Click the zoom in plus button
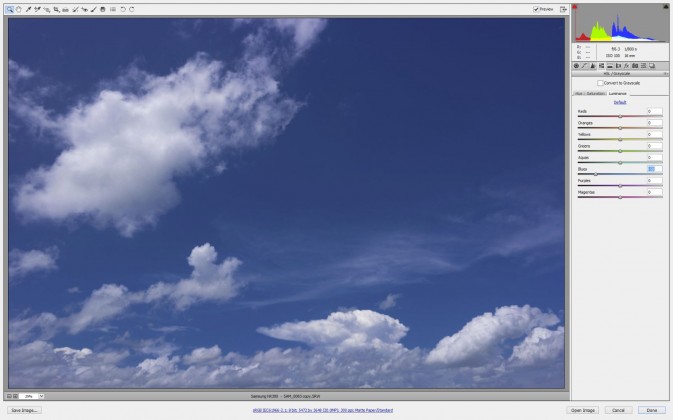Image resolution: width=673 pixels, height=420 pixels. point(15,396)
